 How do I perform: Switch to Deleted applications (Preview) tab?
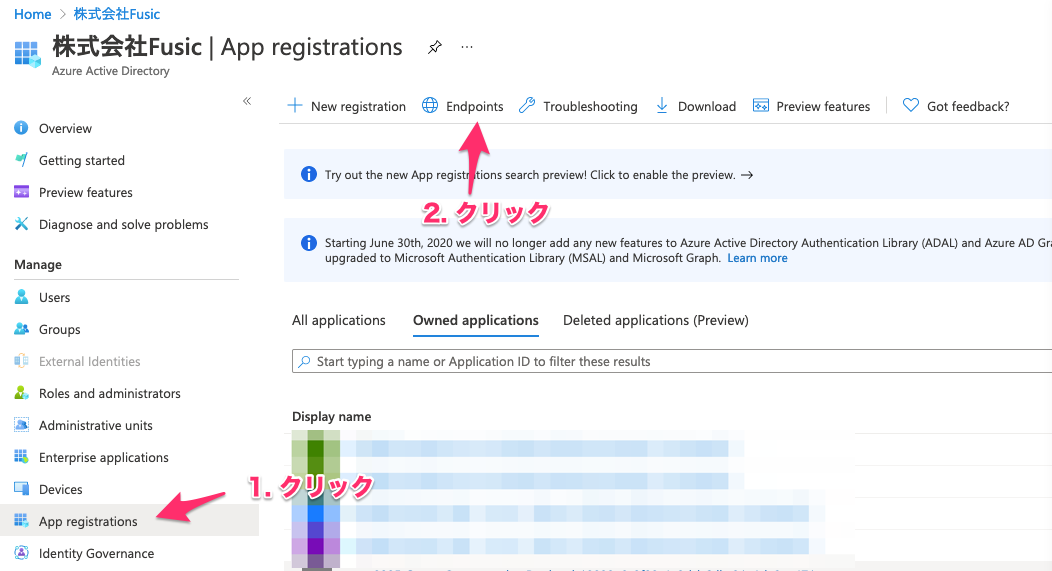coord(655,320)
